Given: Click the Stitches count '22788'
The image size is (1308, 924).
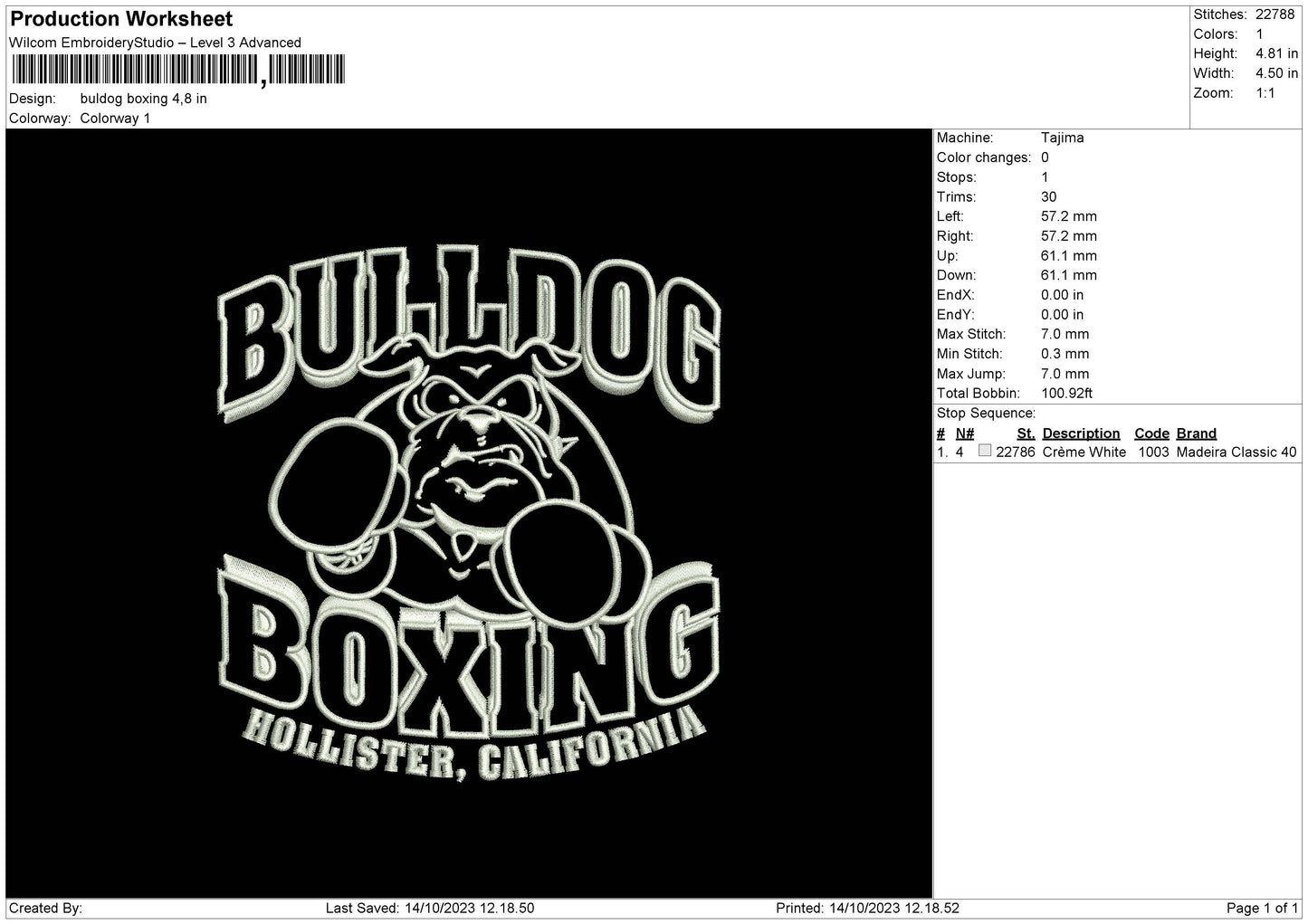Looking at the screenshot, I should pos(1275,14).
